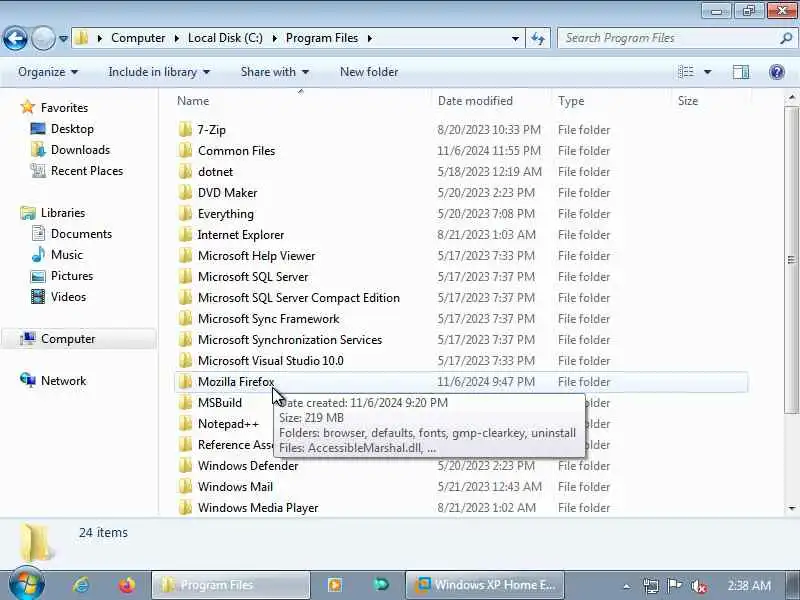Focus the Search Program Files field

[x=676, y=38]
